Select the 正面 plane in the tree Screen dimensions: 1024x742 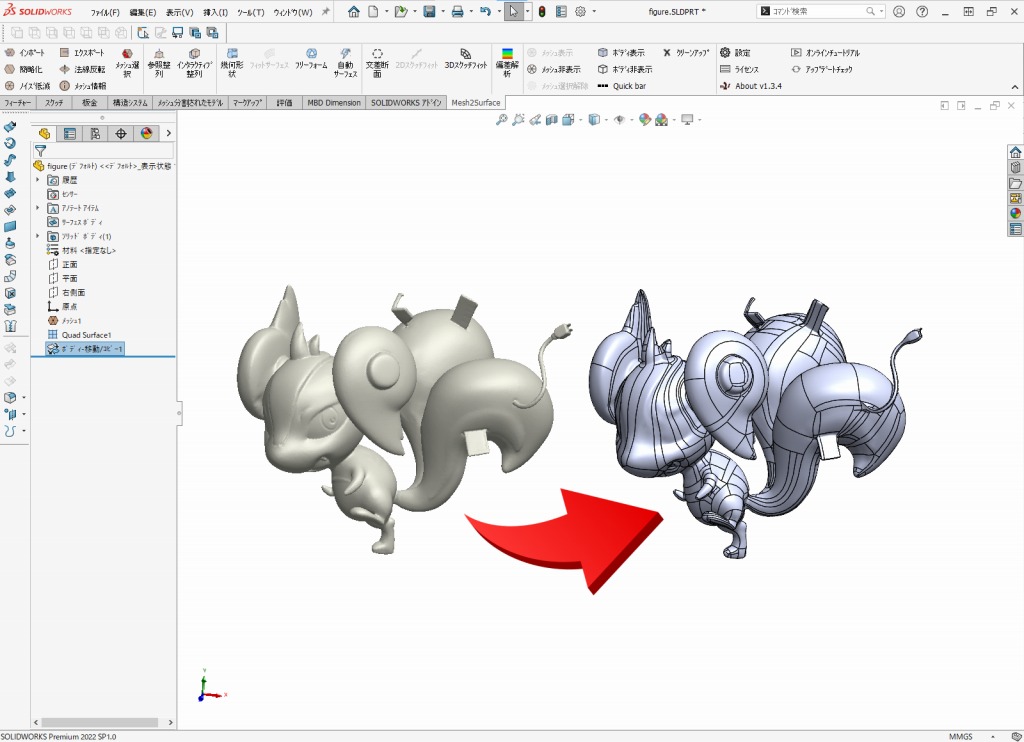63,264
